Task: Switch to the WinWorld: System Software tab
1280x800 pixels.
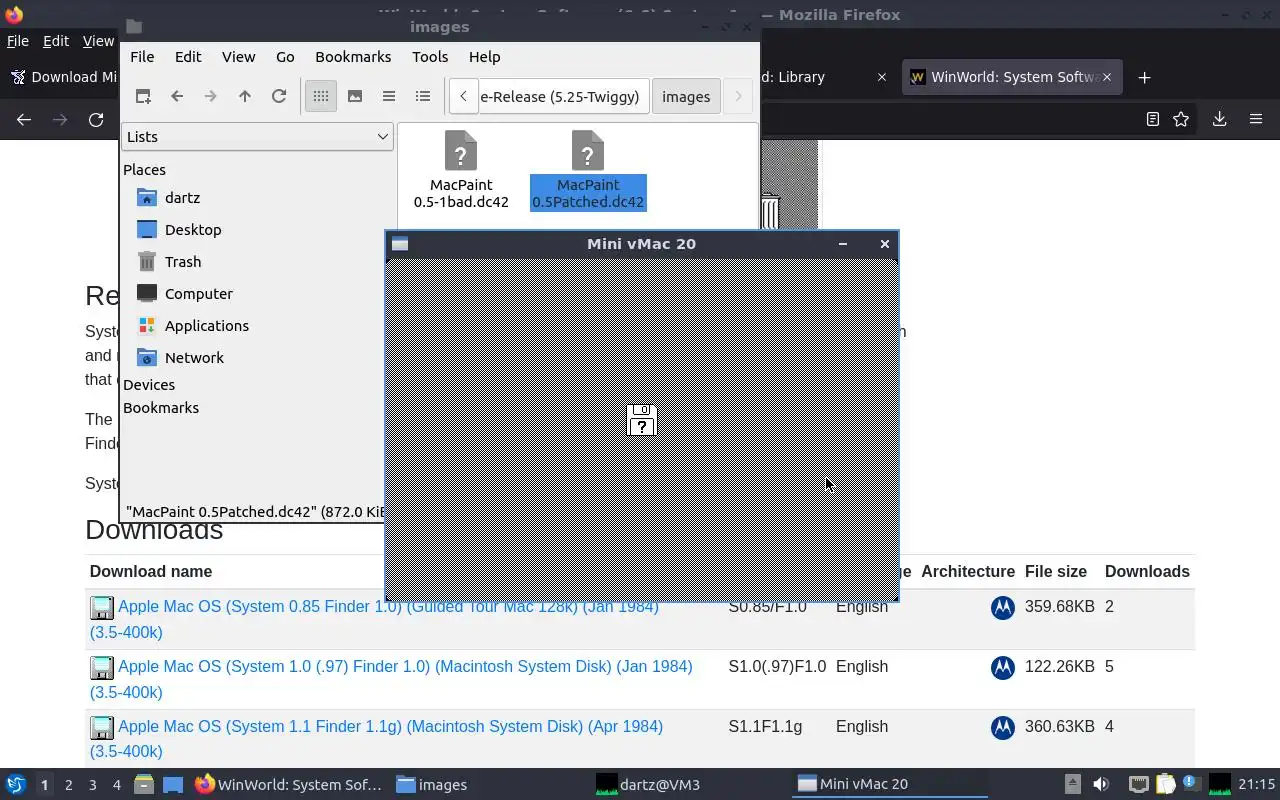Action: (1012, 77)
